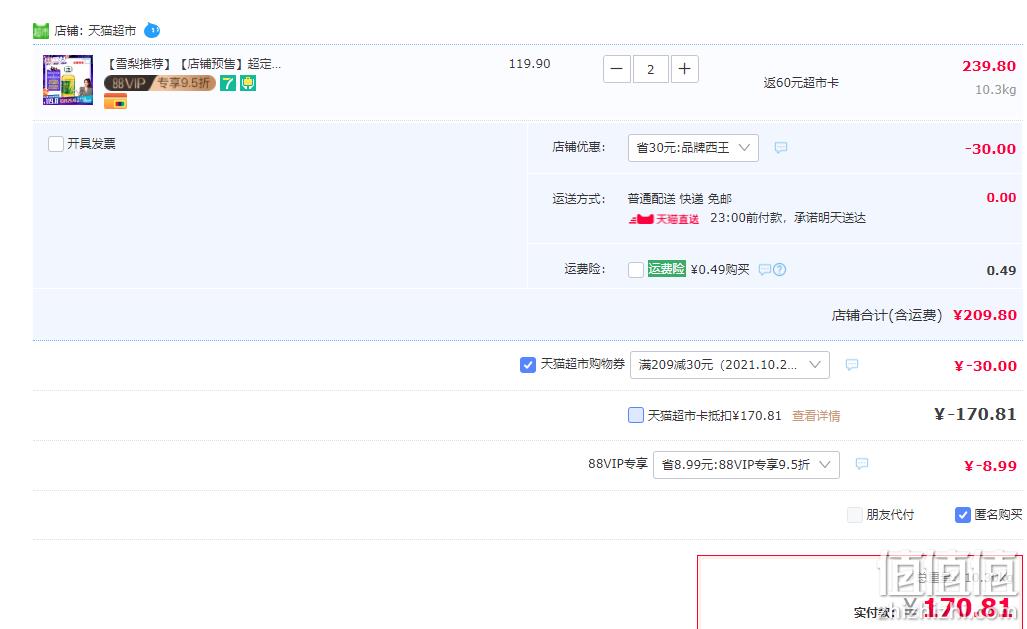Tick the 运费险 purchase checkbox
Screen dimensions: 1027x629
coord(636,269)
